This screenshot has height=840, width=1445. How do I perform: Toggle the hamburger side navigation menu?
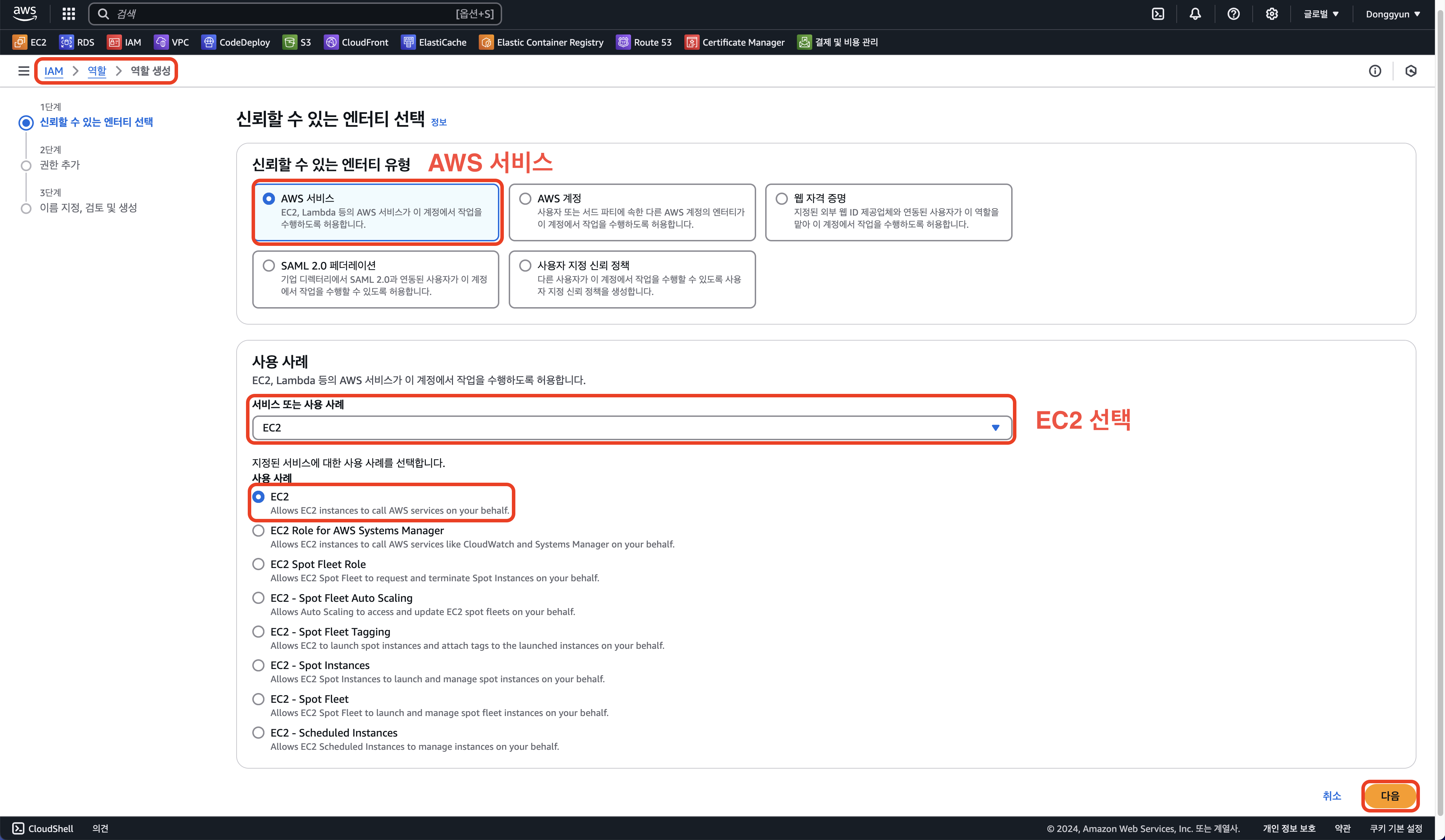(x=23, y=71)
